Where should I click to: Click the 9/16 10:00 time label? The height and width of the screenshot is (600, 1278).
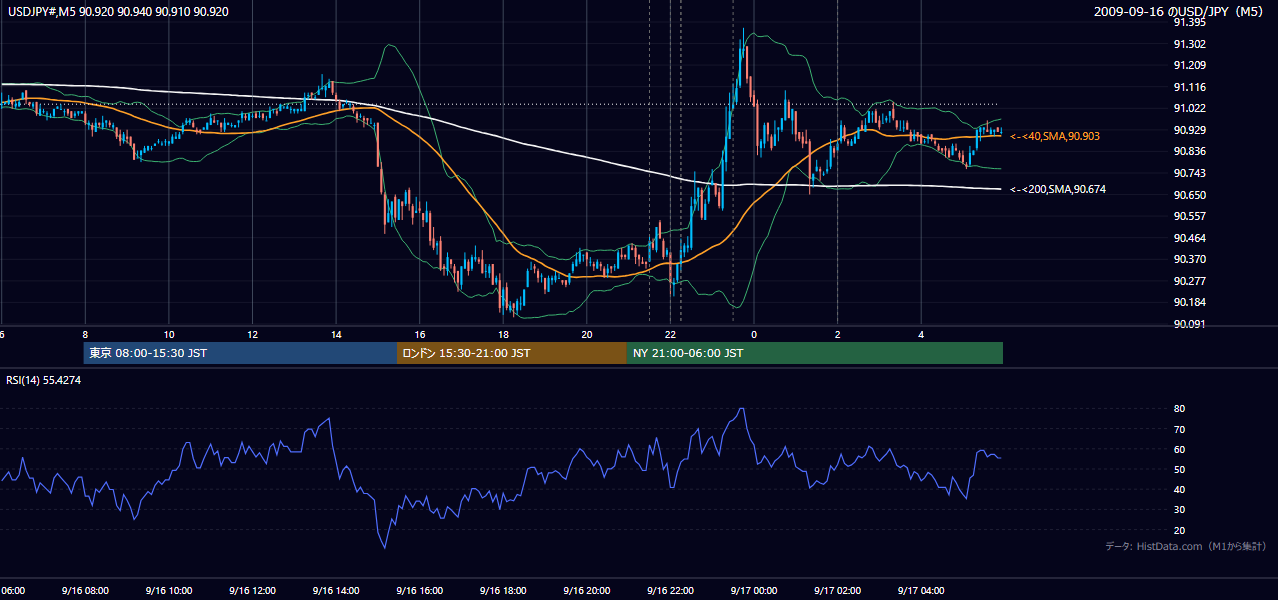[x=168, y=591]
